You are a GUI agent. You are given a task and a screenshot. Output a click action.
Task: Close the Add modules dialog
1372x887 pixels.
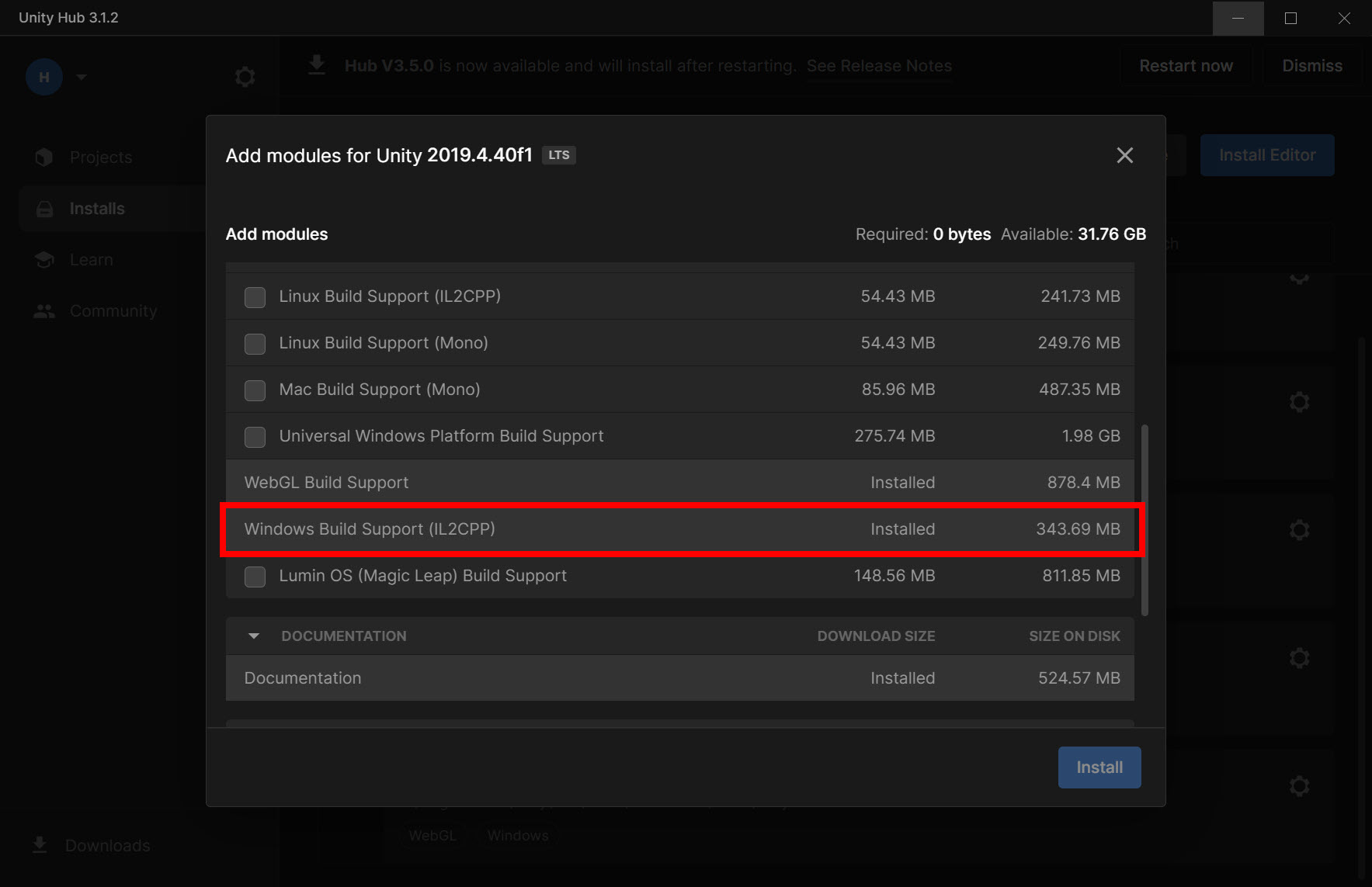(1124, 155)
